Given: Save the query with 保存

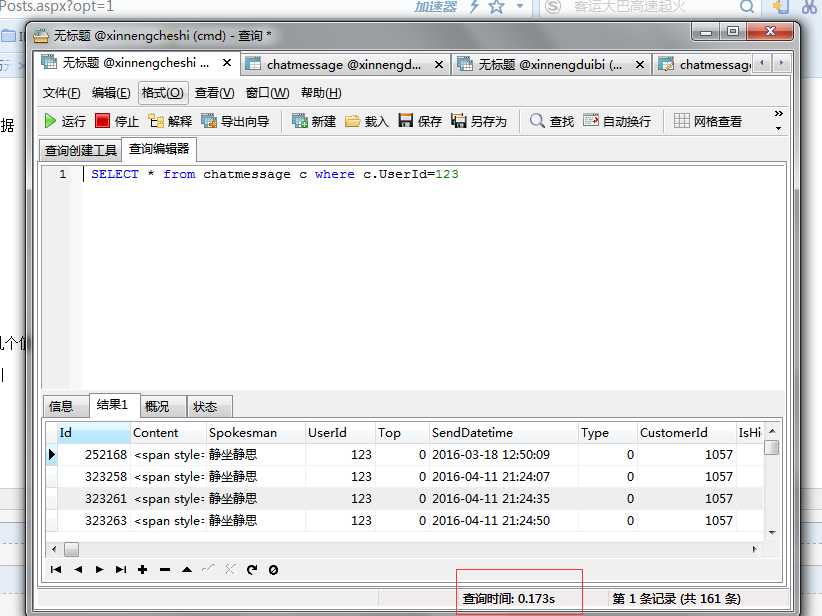Looking at the screenshot, I should (x=420, y=121).
